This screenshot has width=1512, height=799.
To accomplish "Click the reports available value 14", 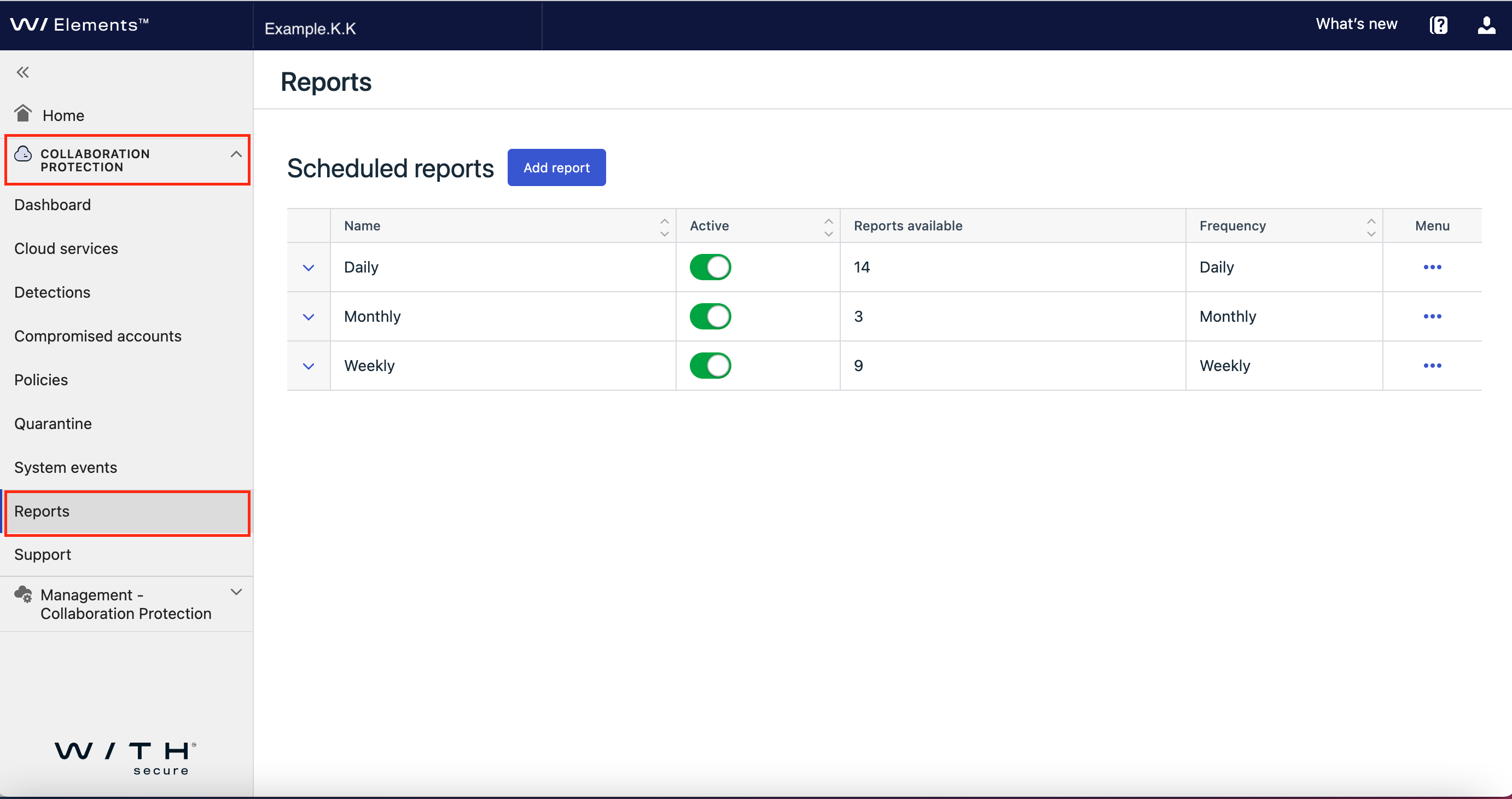I will pos(861,267).
